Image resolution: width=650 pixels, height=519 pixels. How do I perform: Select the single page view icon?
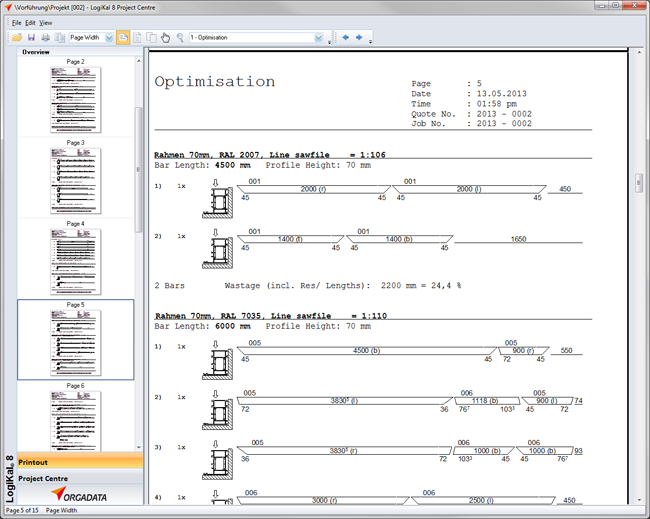point(137,38)
